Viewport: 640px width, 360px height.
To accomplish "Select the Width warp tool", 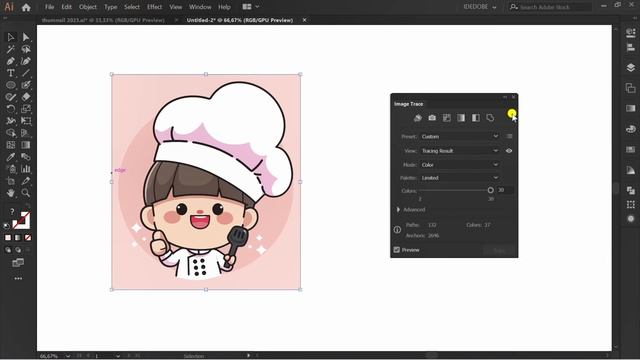I will pyautogui.click(x=11, y=121).
